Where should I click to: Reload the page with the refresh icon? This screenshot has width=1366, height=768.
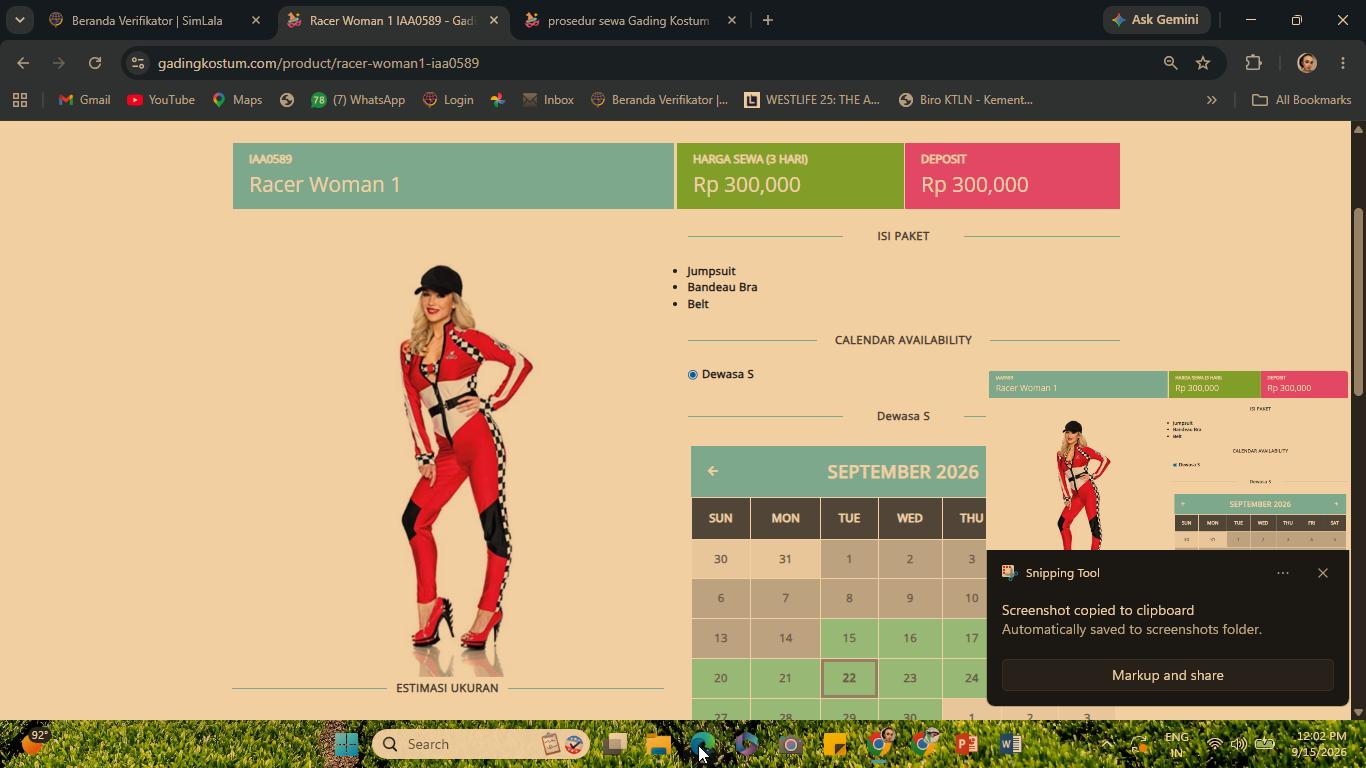tap(95, 63)
